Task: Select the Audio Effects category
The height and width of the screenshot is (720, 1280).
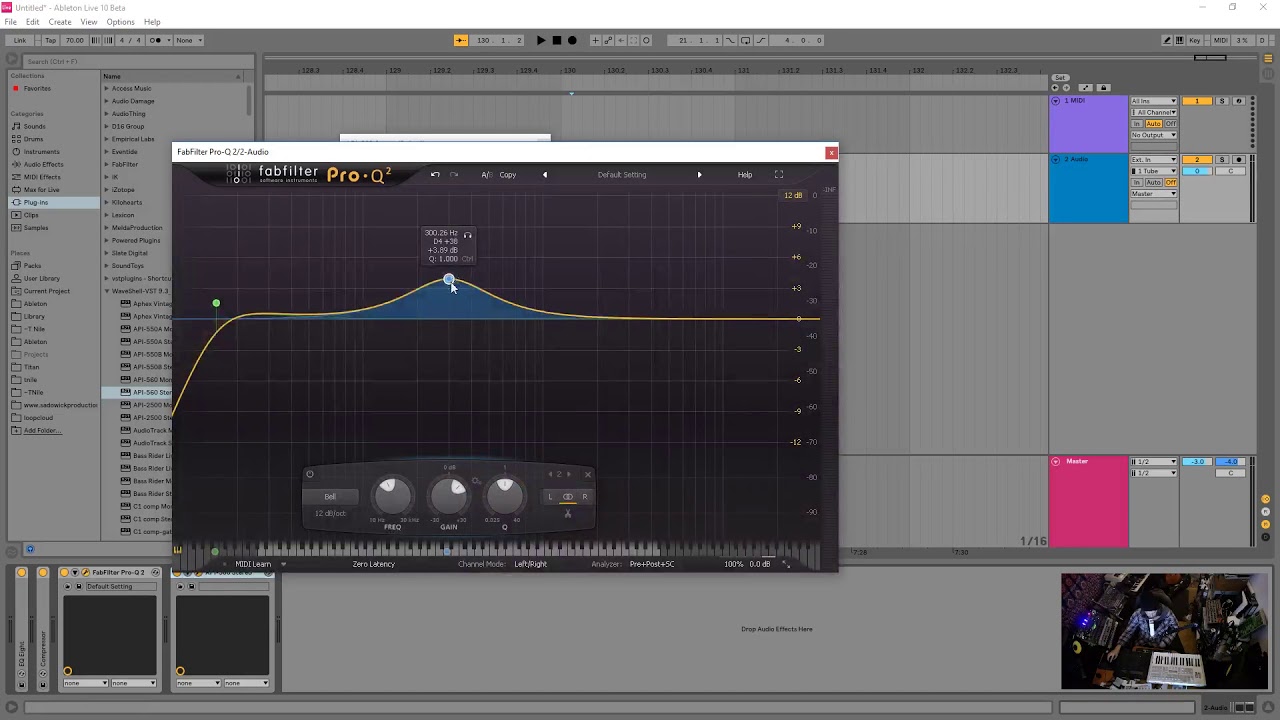Action: (x=43, y=164)
